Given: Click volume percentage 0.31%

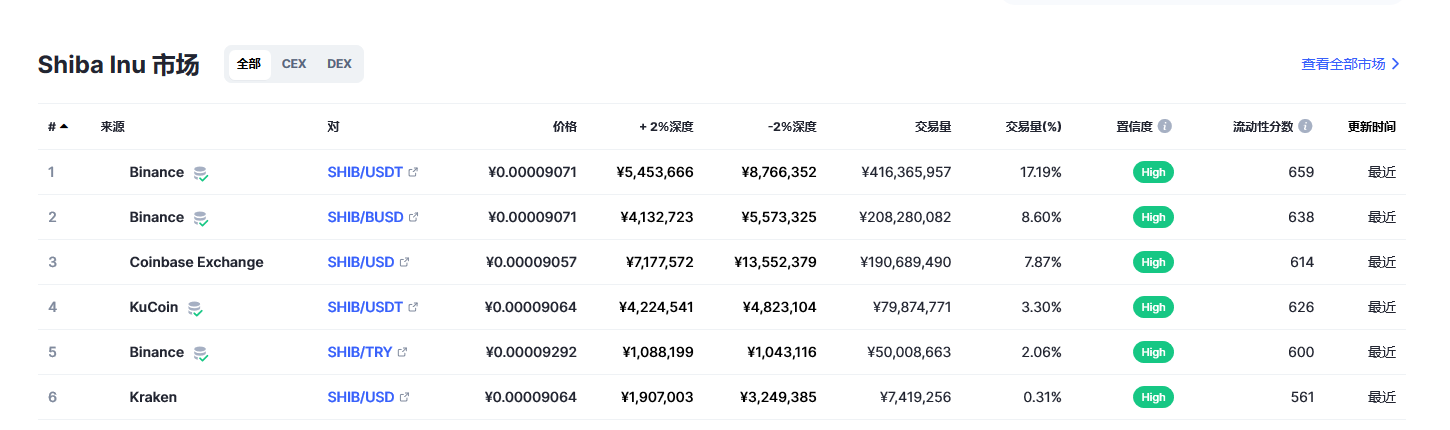Looking at the screenshot, I should [x=1044, y=397].
